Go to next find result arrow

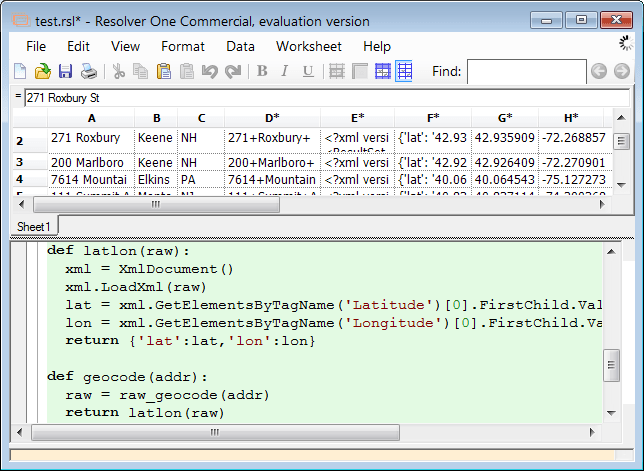point(622,71)
